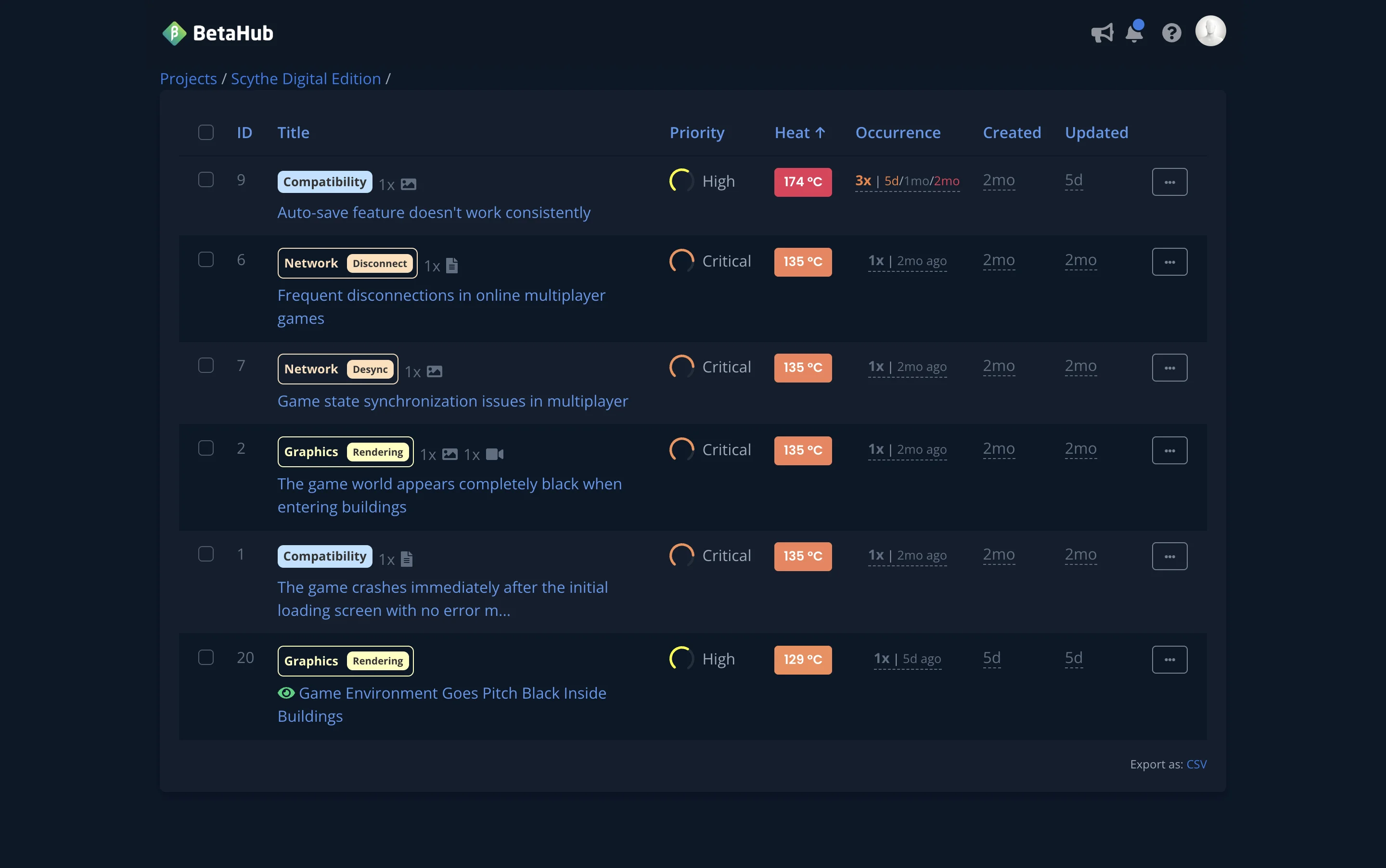Check the checkbox for issue 6
The image size is (1386, 868).
(x=205, y=259)
